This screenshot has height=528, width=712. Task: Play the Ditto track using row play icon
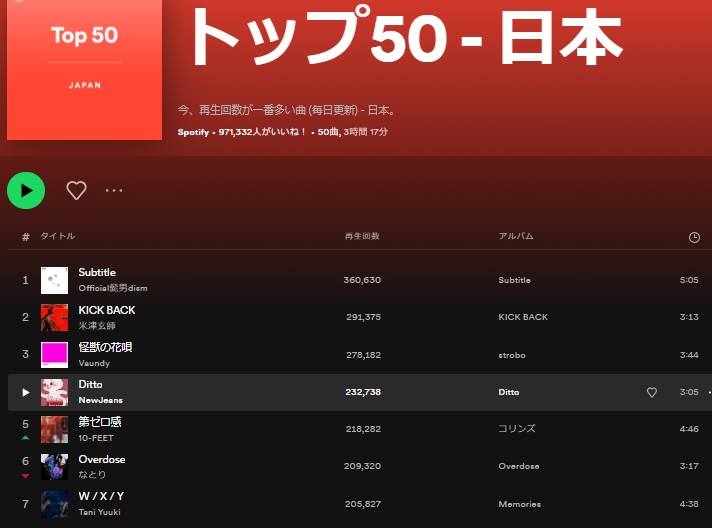pyautogui.click(x=26, y=392)
